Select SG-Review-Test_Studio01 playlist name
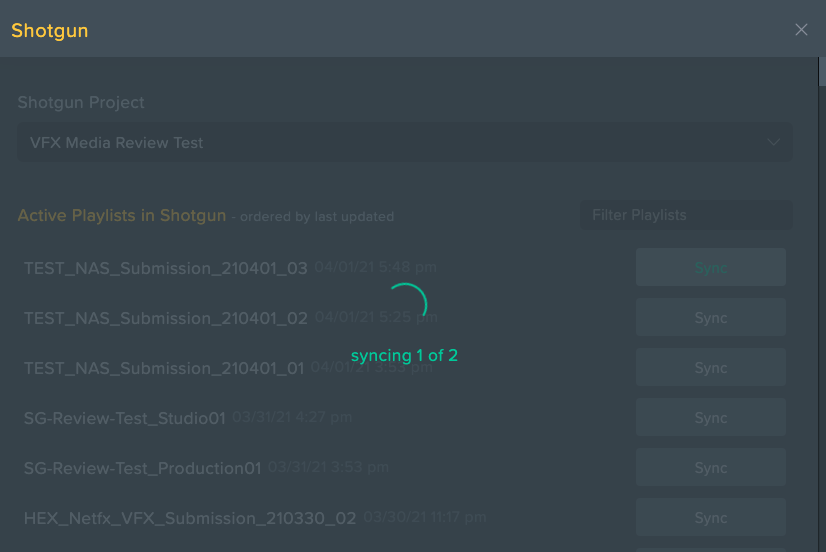 click(x=124, y=418)
